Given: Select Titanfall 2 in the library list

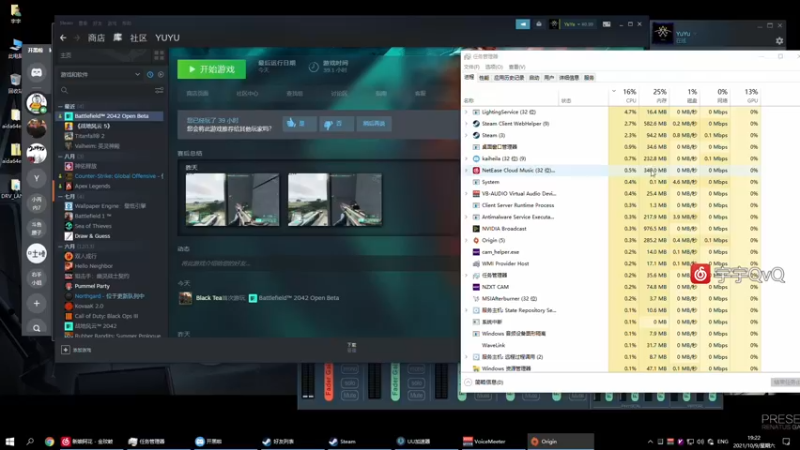Looking at the screenshot, I should click(x=89, y=136).
